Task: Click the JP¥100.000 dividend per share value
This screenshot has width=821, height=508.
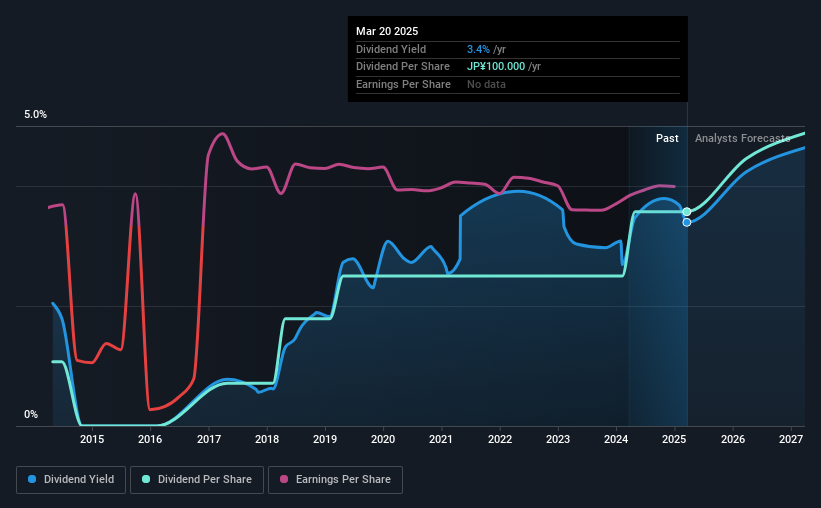Action: (x=496, y=67)
